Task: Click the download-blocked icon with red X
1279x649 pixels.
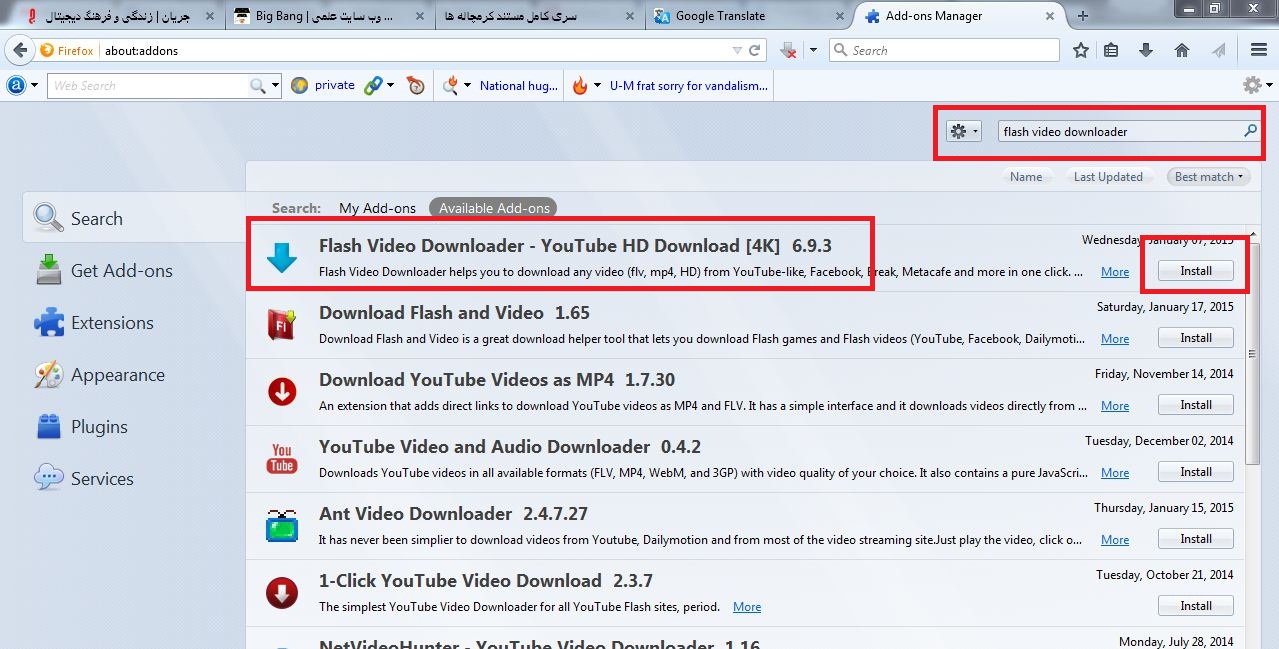Action: click(x=788, y=50)
